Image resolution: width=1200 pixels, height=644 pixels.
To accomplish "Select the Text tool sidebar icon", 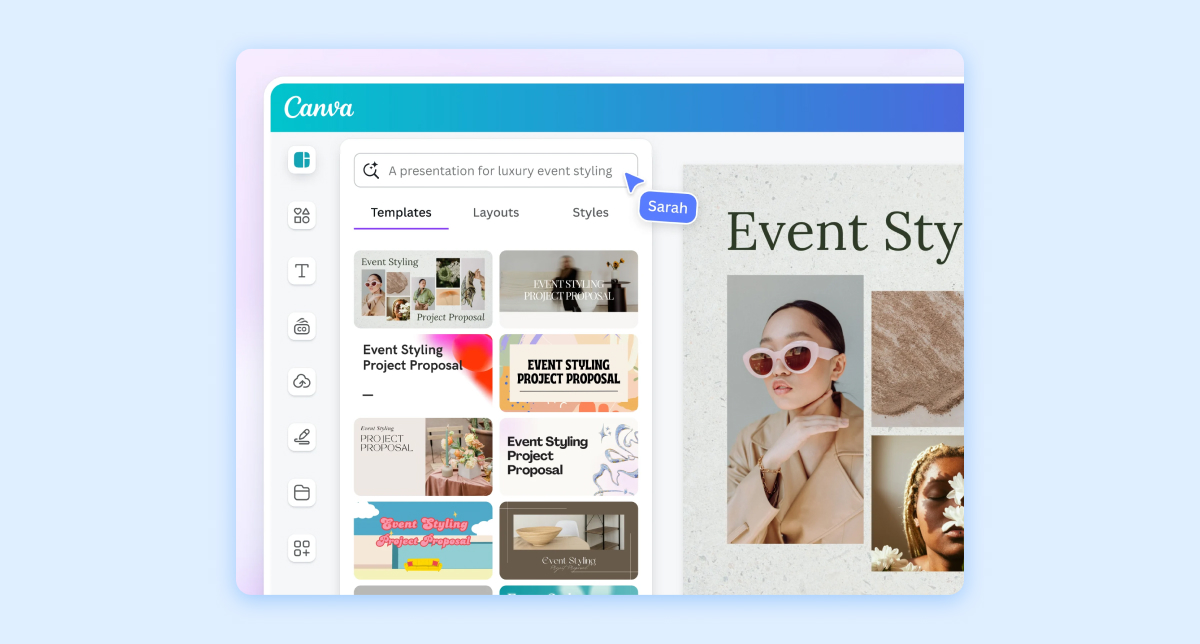I will pyautogui.click(x=302, y=270).
